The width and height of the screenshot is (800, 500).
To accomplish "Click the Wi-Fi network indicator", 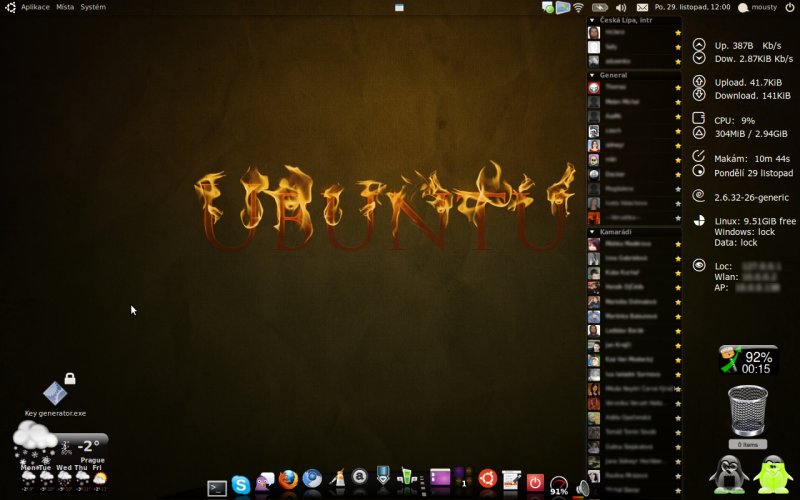I will pos(578,7).
